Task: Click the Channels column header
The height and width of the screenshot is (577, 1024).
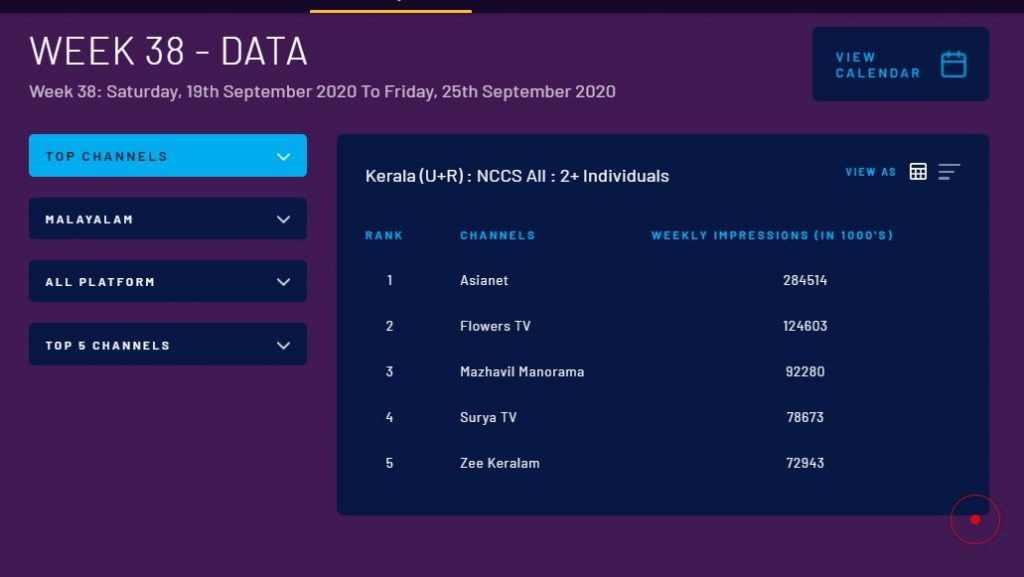Action: tap(497, 236)
